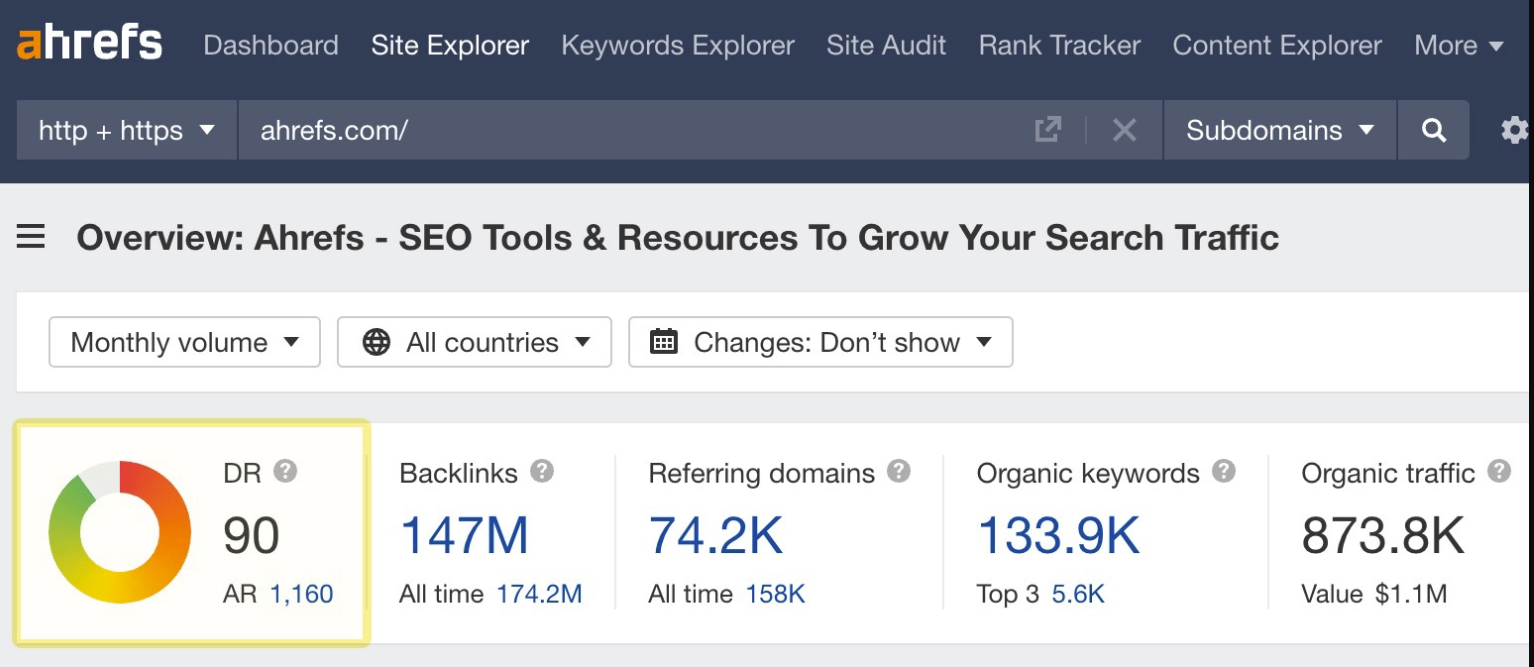Clear the URL field with X icon

tap(1124, 130)
